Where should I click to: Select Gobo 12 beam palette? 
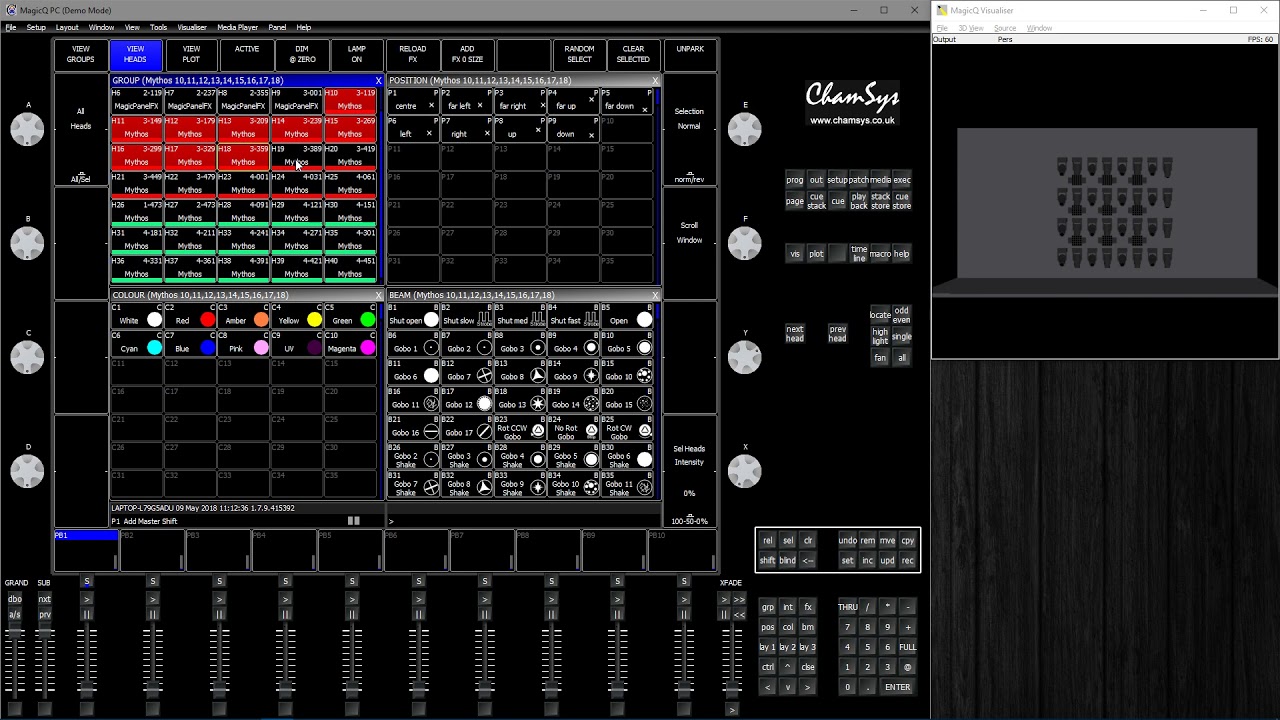tap(466, 400)
